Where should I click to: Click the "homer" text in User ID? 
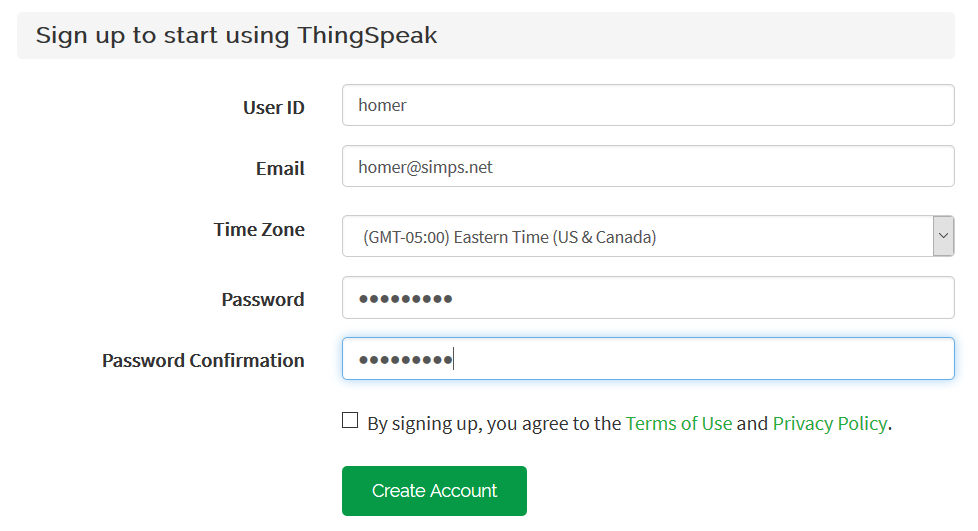pos(382,105)
